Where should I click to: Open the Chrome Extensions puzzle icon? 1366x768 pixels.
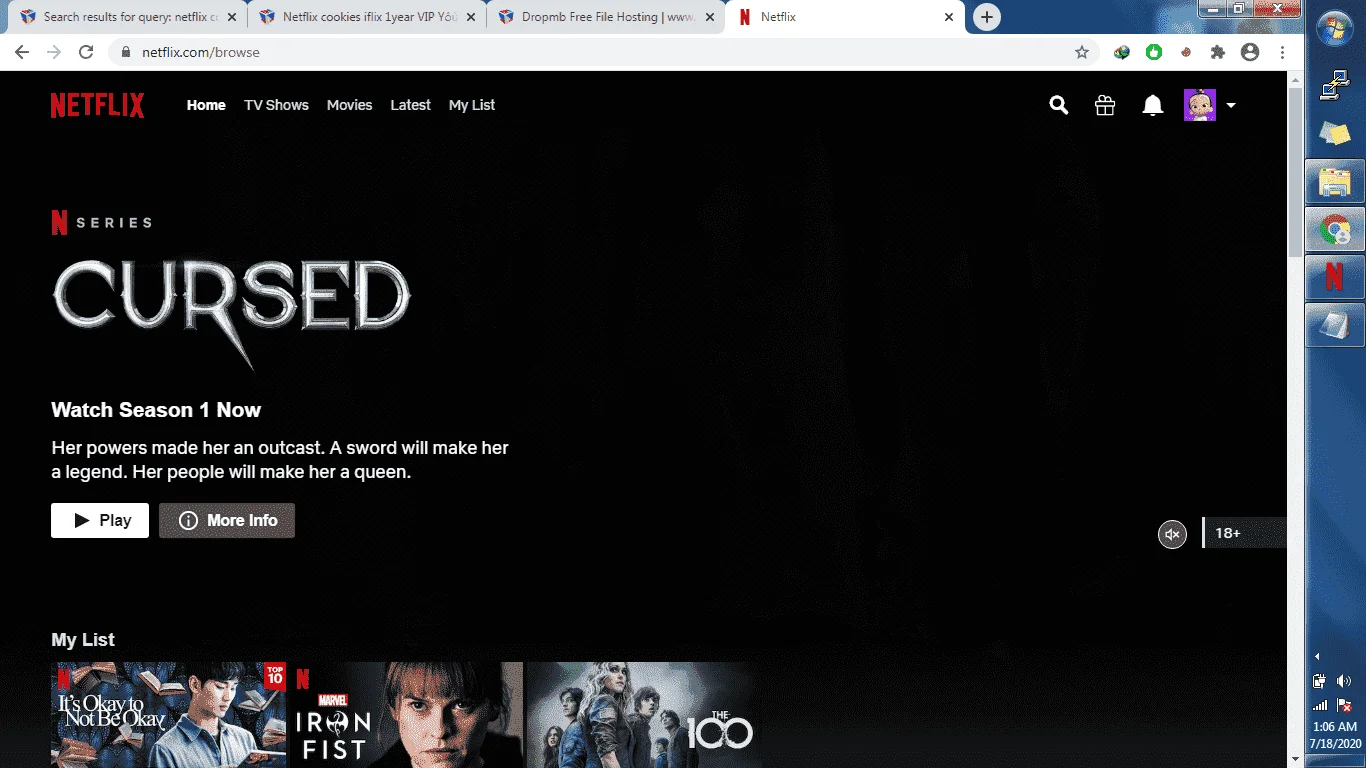(x=1217, y=52)
